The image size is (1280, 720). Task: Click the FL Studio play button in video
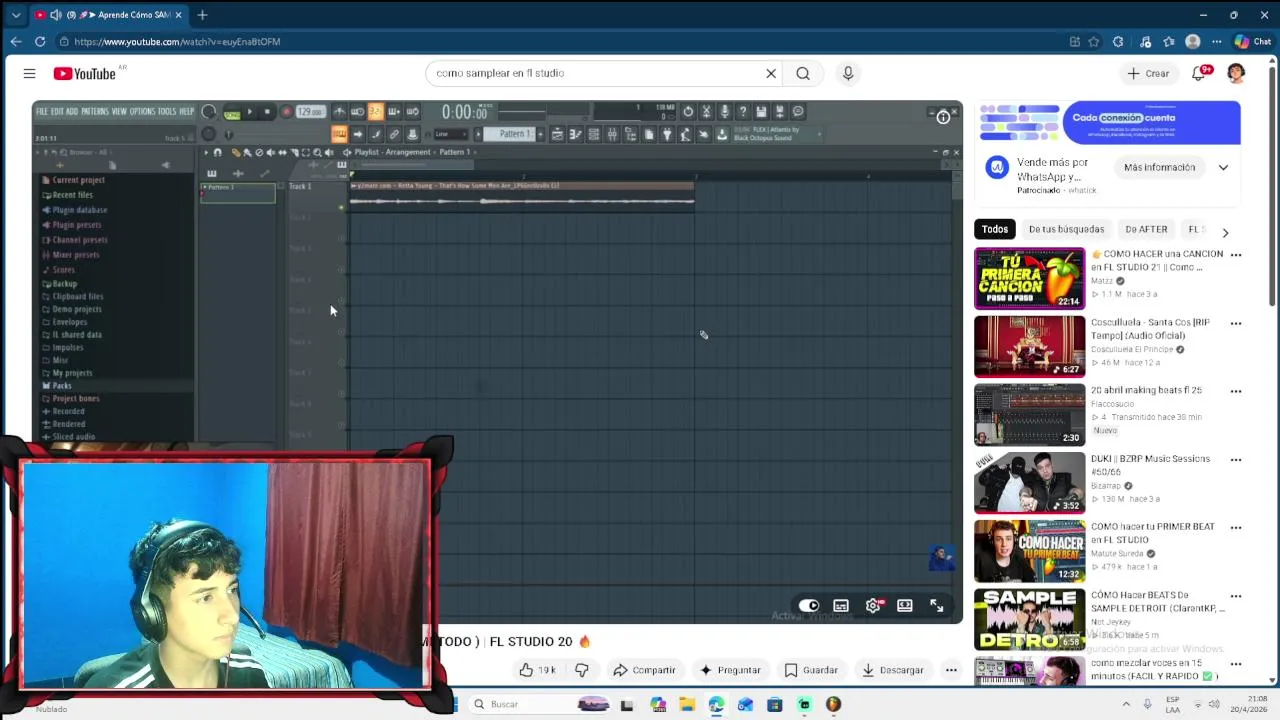tap(250, 112)
